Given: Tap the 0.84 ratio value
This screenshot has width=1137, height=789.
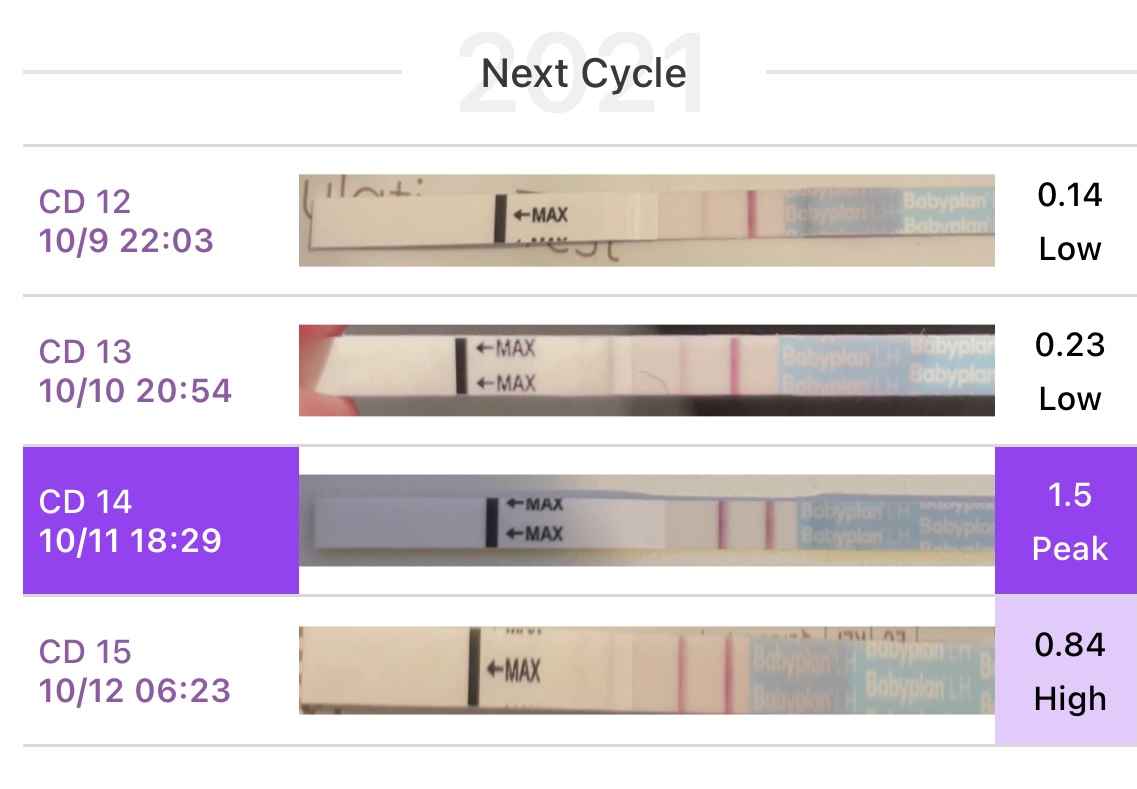Looking at the screenshot, I should (x=1069, y=645).
